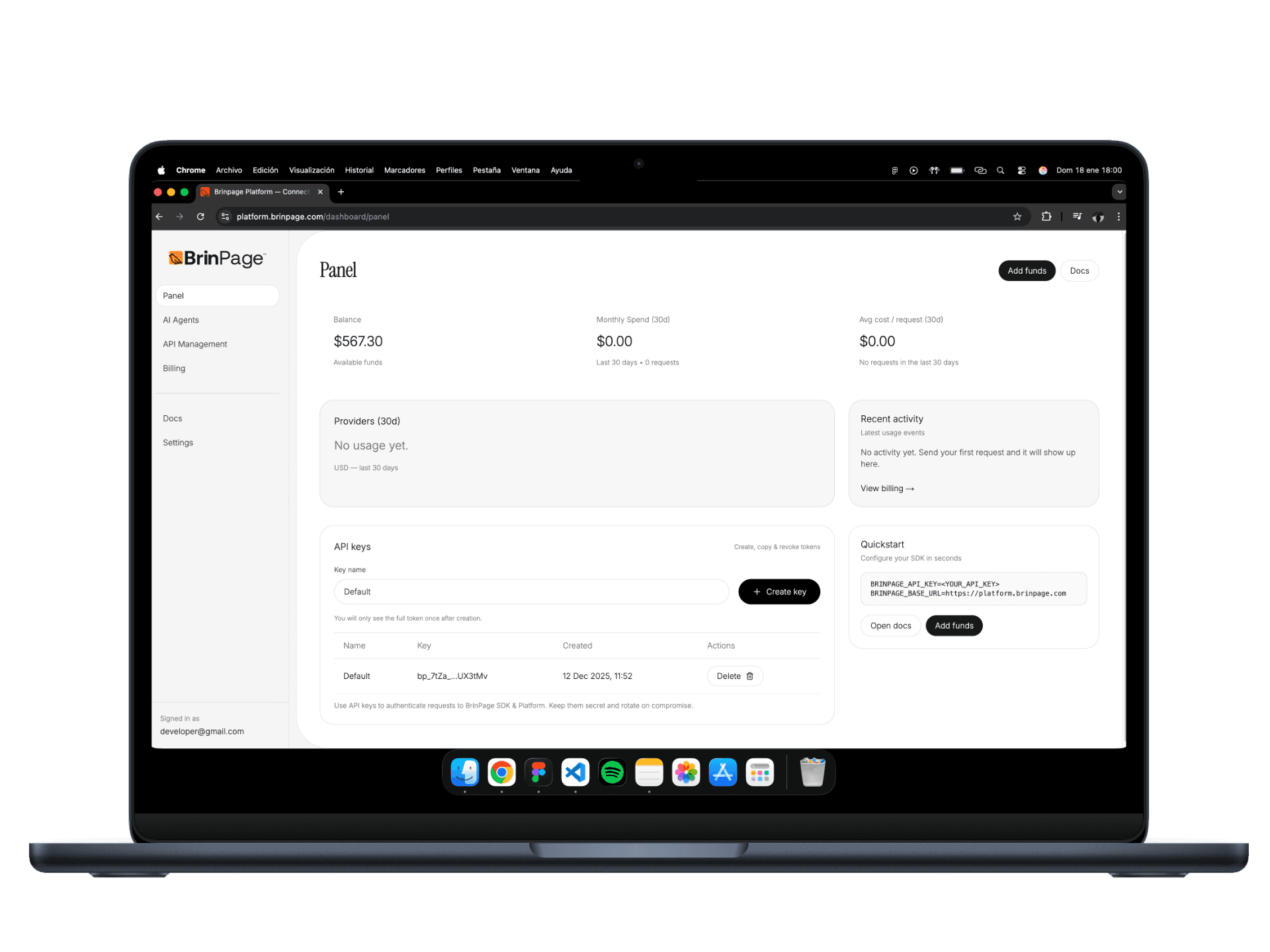
Task: Go to AI Agents in the sidebar
Action: pos(181,320)
